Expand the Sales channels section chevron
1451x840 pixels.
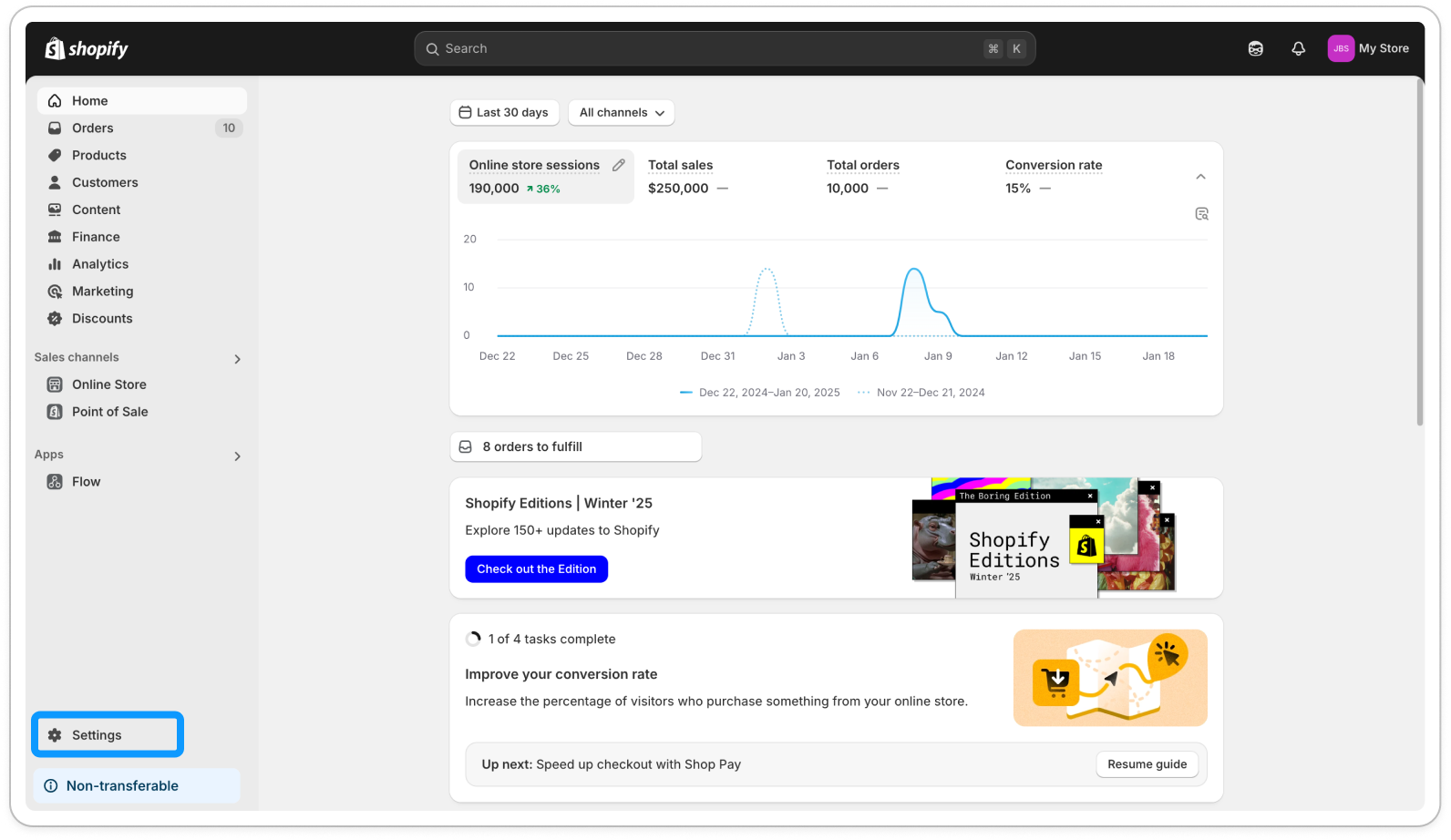click(x=237, y=359)
